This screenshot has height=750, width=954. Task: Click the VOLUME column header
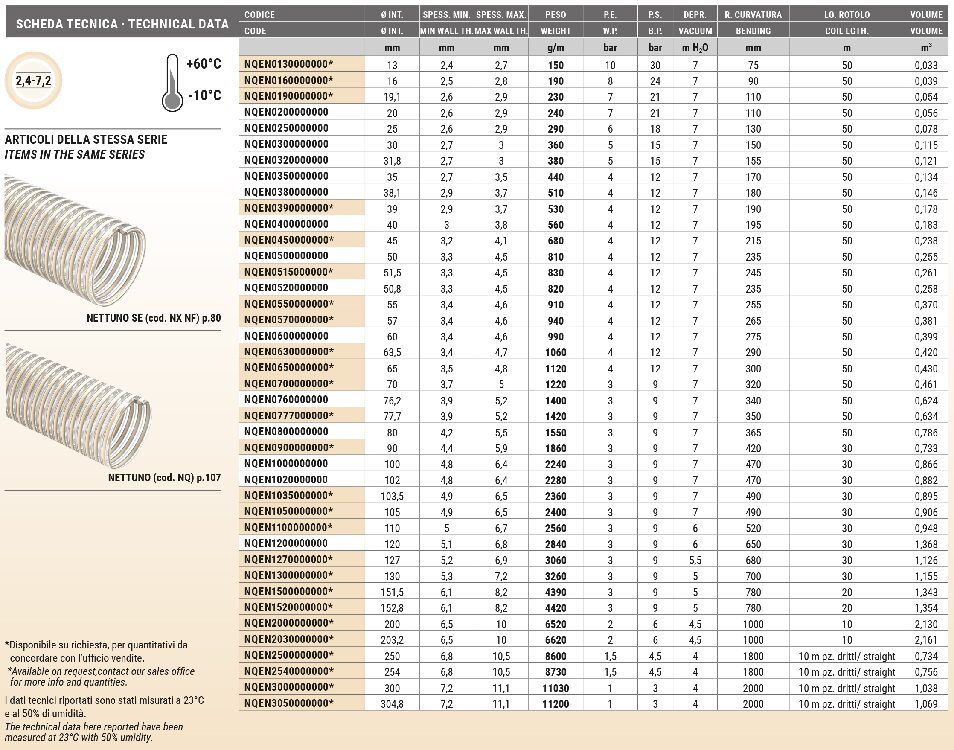tap(926, 15)
